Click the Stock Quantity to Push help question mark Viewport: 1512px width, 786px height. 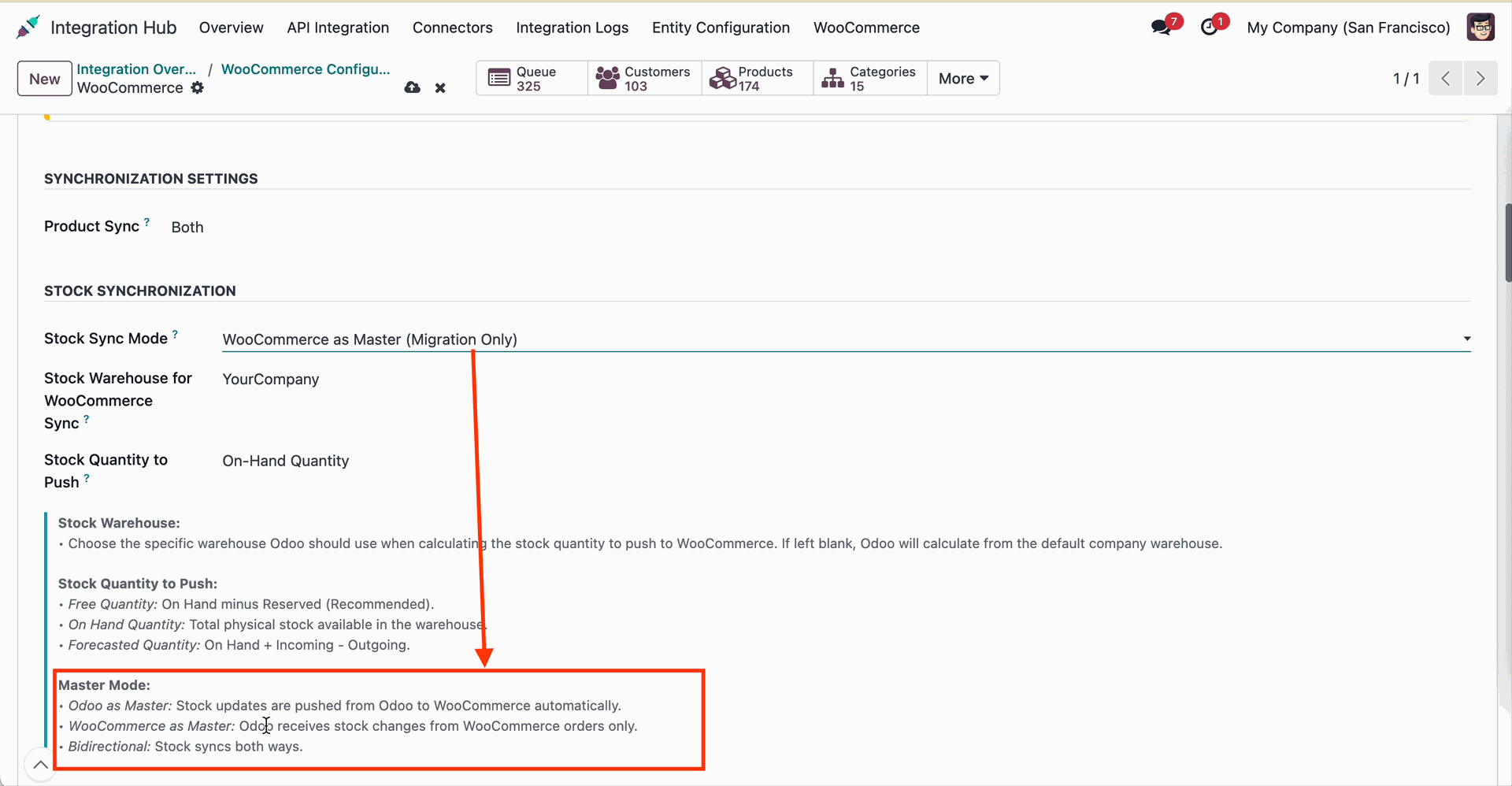pyautogui.click(x=87, y=477)
